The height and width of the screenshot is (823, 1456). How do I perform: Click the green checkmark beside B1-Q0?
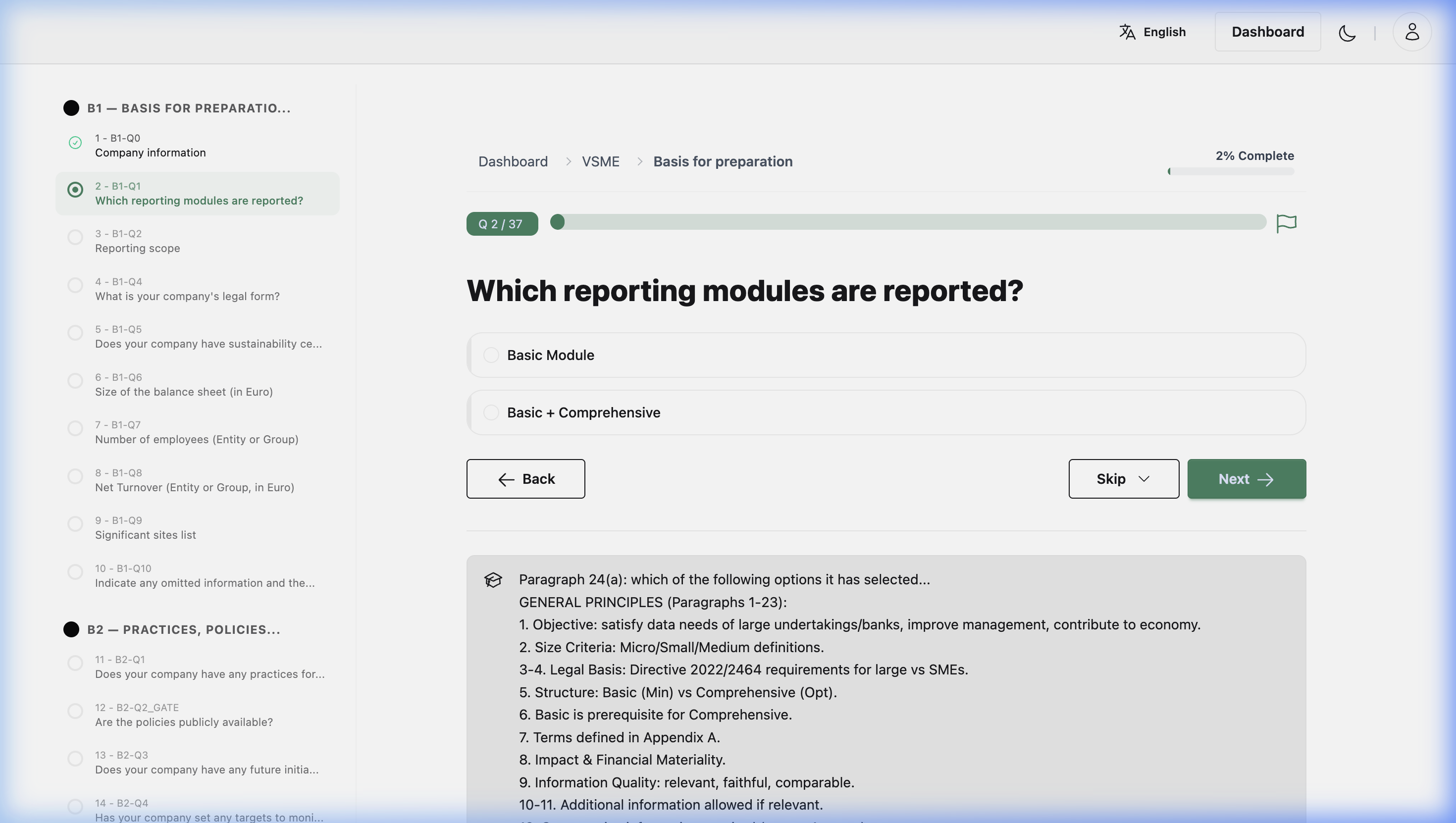coord(75,143)
